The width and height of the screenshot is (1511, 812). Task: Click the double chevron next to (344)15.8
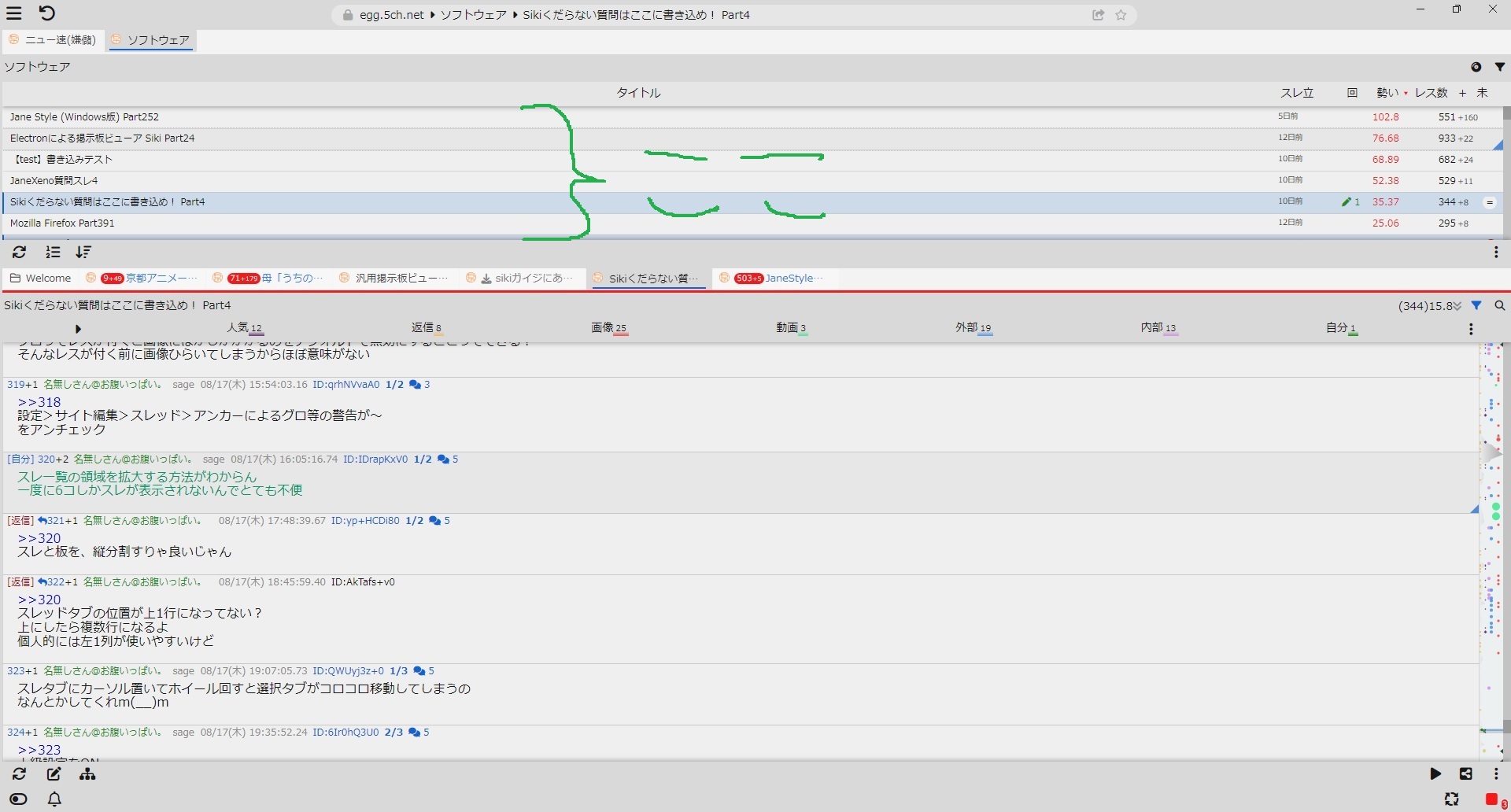(x=1457, y=306)
